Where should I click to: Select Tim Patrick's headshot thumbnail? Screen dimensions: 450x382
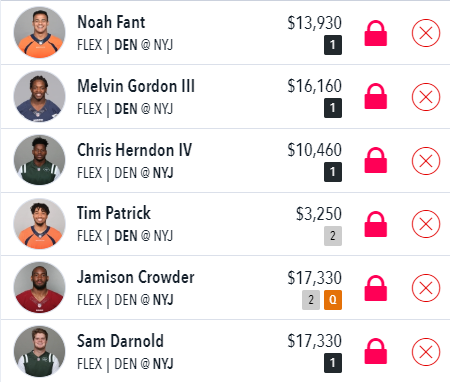39,224
